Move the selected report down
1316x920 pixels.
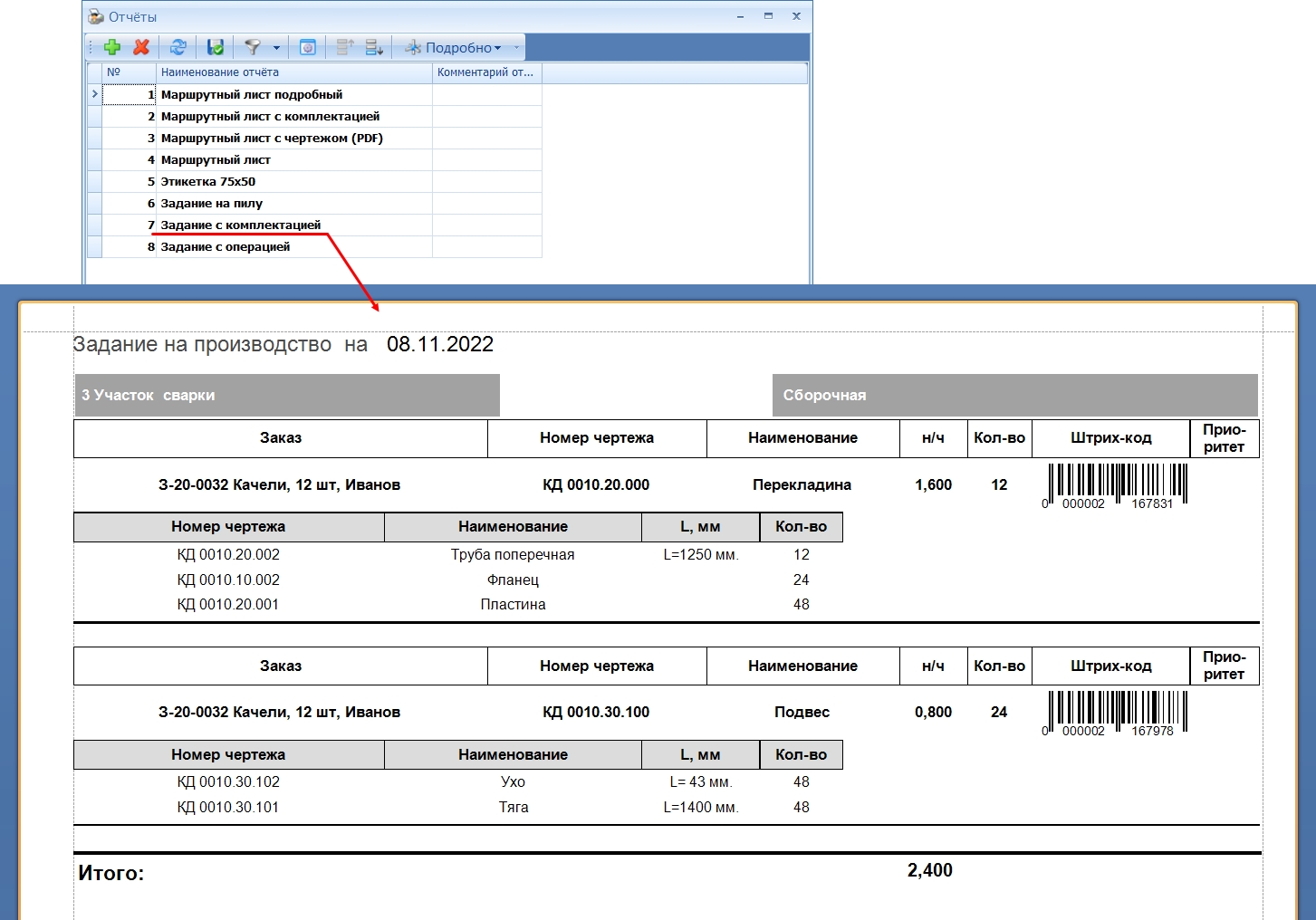(374, 47)
